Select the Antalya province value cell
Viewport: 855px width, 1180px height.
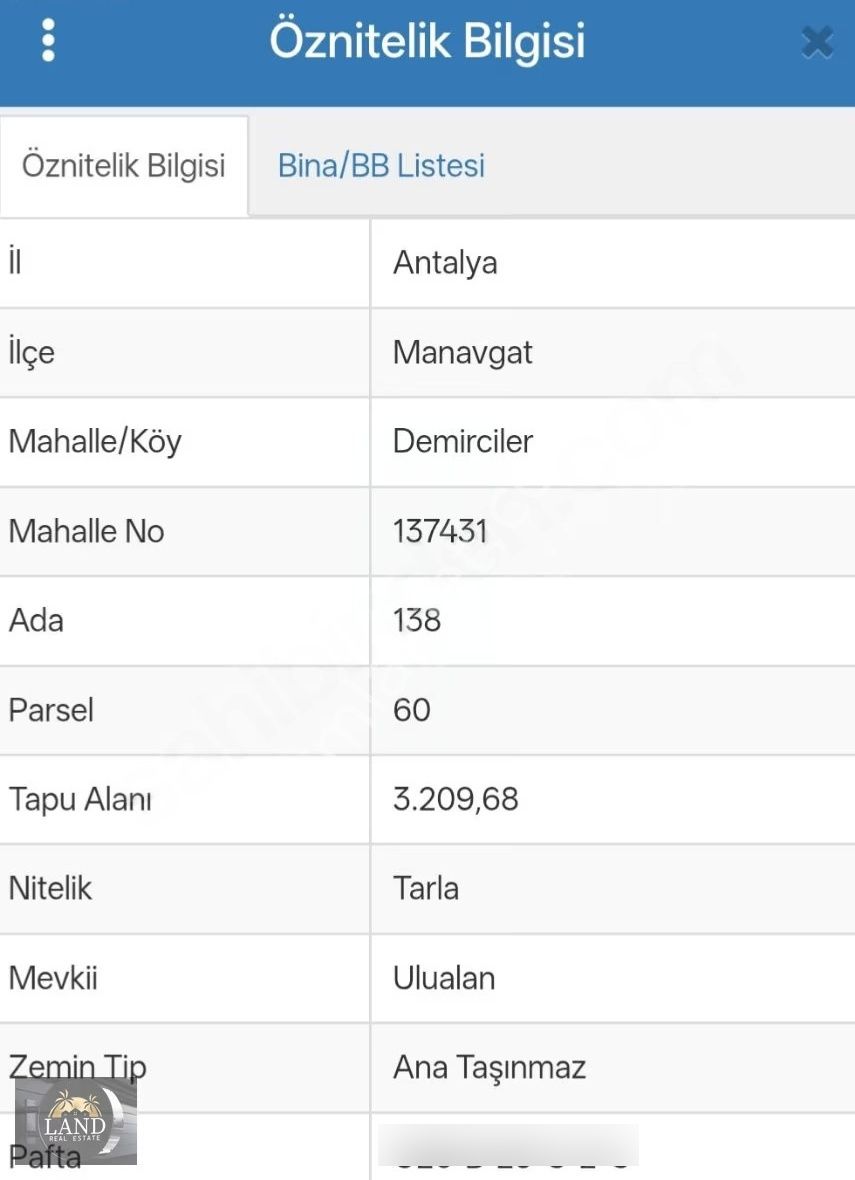tap(444, 263)
